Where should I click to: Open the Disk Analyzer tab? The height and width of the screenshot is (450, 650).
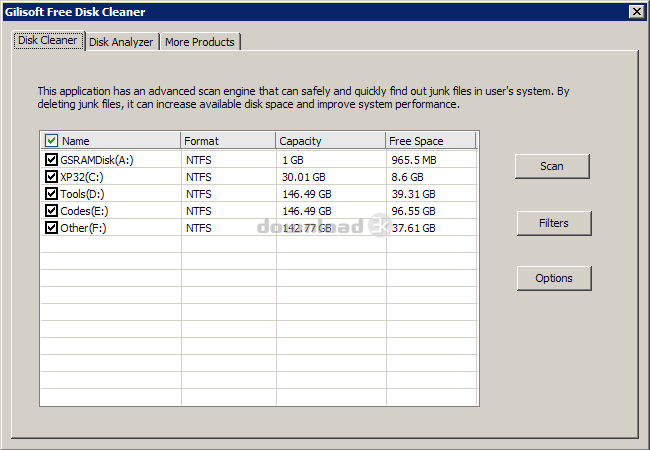121,42
